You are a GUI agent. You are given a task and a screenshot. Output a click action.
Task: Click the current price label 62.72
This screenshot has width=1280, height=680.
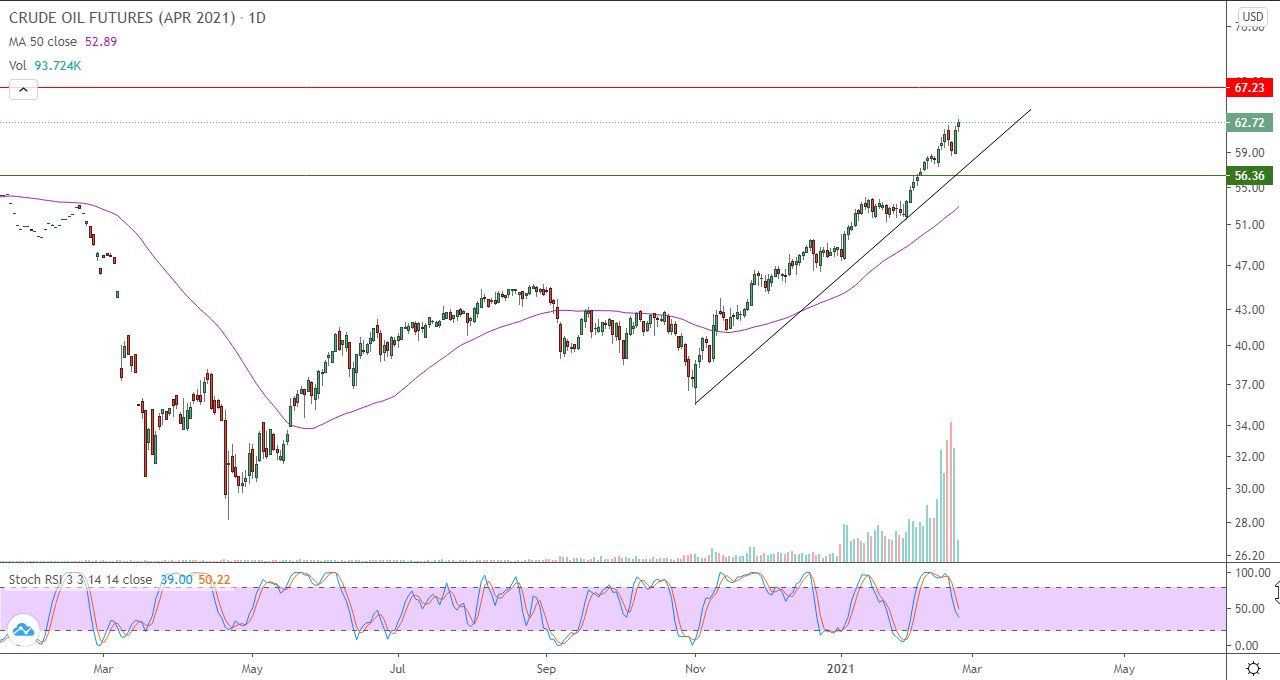pyautogui.click(x=1250, y=123)
